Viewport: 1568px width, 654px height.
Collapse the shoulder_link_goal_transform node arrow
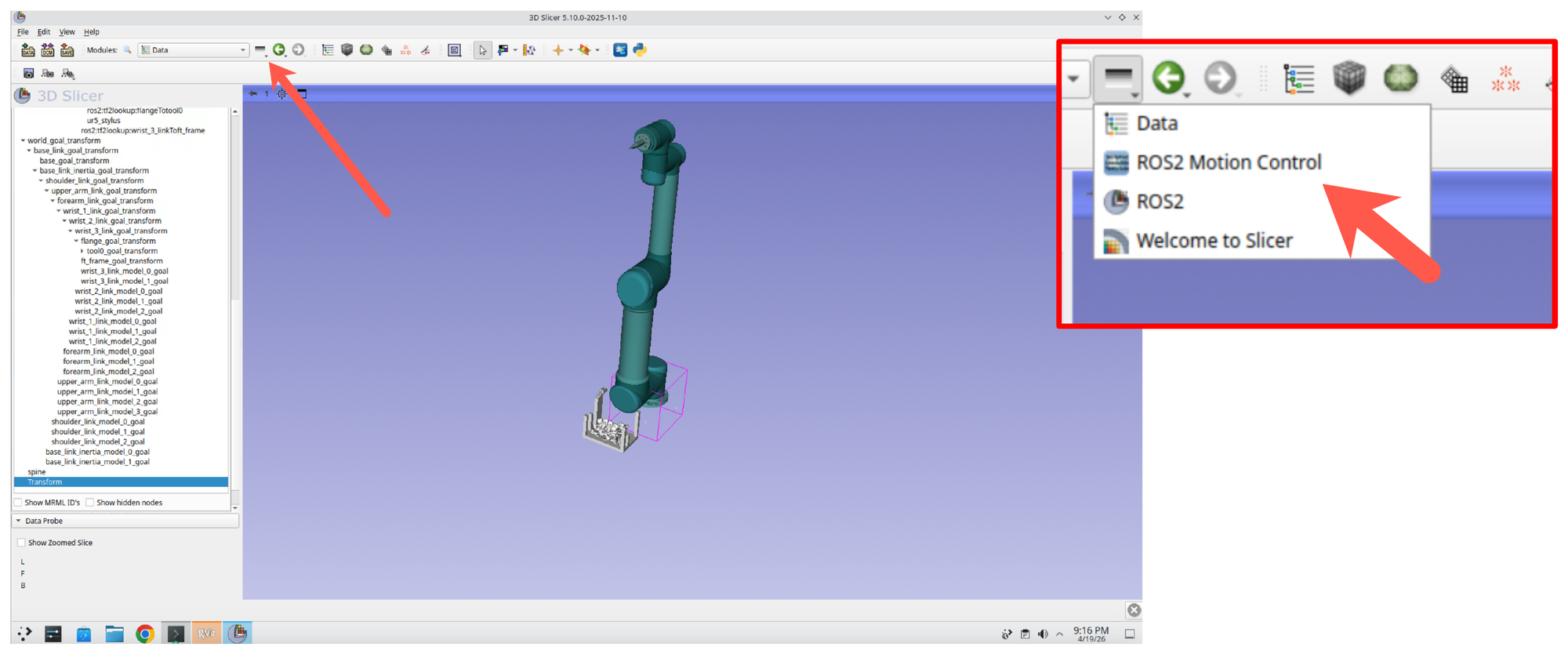pos(41,181)
